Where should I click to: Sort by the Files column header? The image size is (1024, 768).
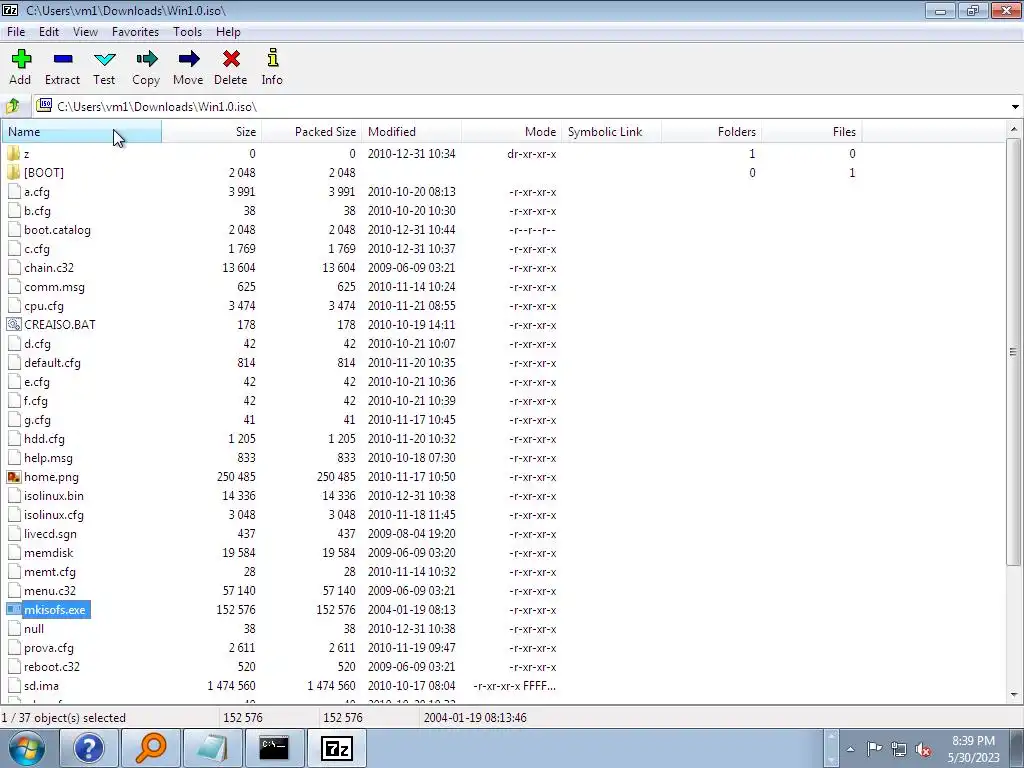click(x=811, y=131)
